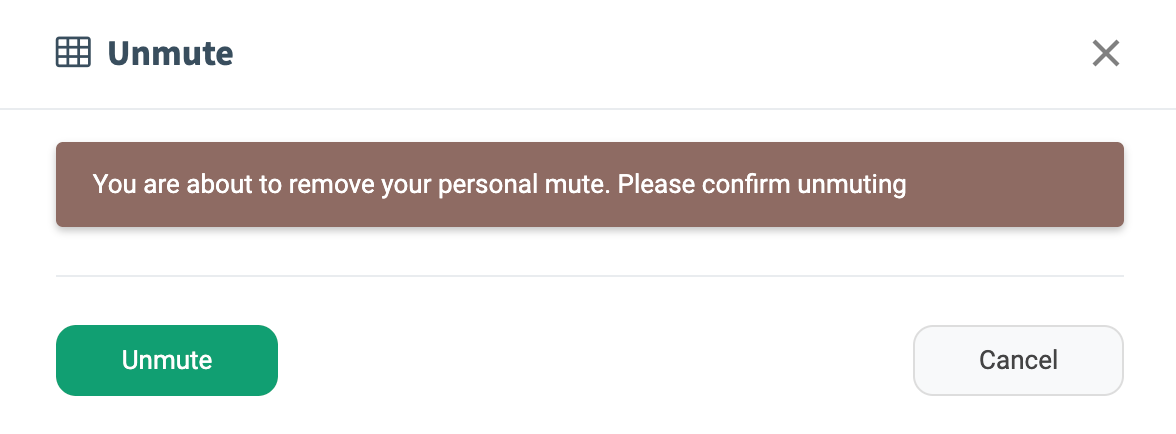The width and height of the screenshot is (1176, 434).
Task: Click the Cancel button
Action: tap(1018, 360)
